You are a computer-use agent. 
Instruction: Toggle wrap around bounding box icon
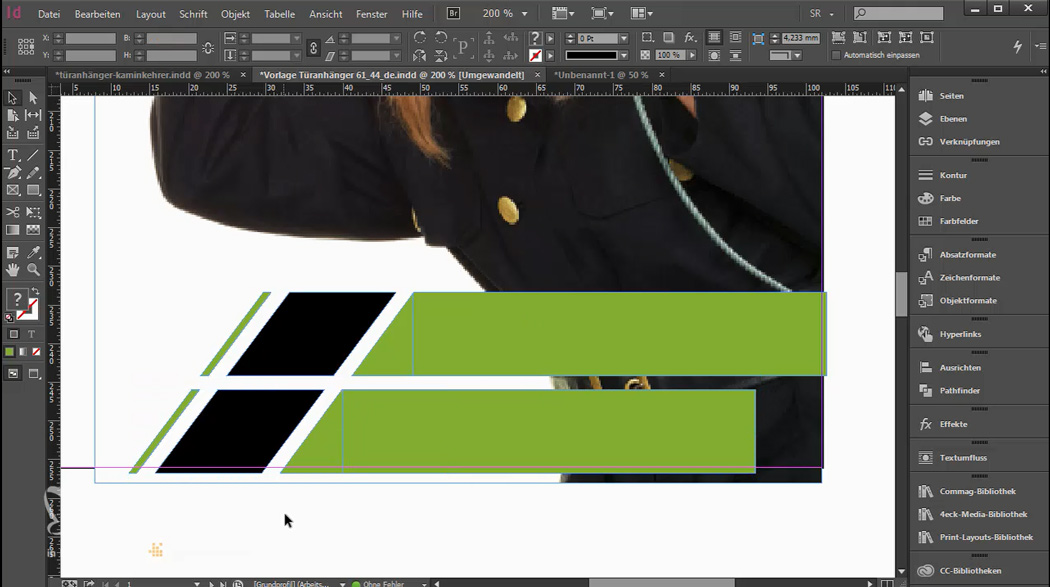pos(735,37)
